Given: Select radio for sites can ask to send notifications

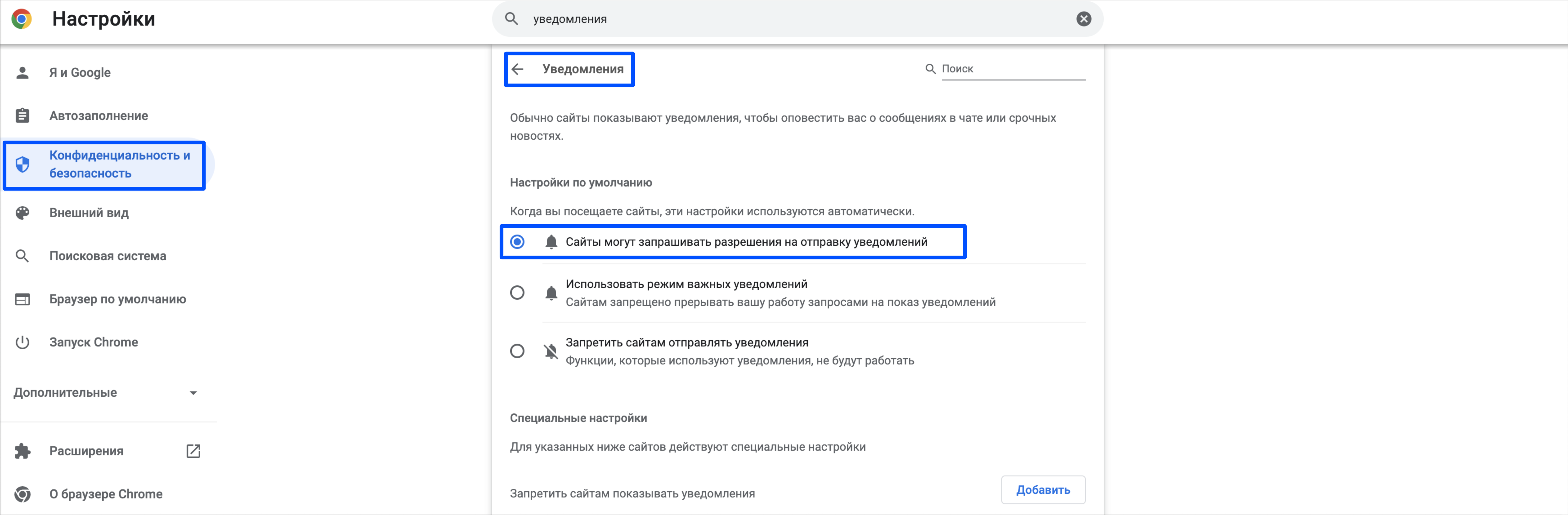Looking at the screenshot, I should point(517,242).
